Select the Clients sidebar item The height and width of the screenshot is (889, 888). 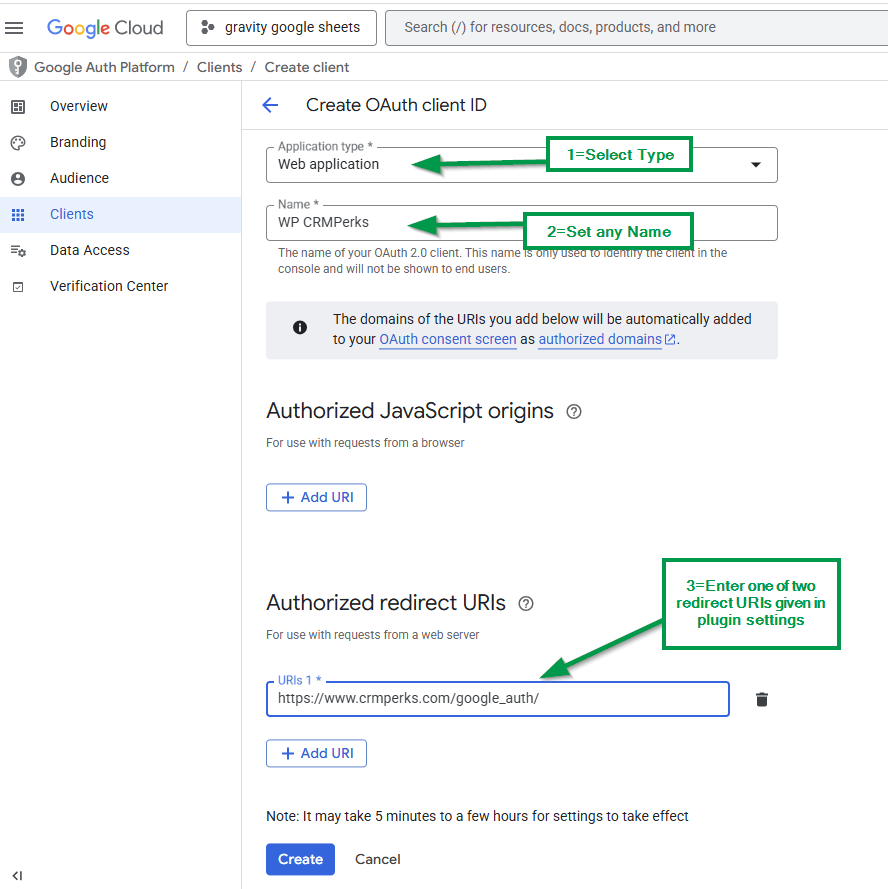pyautogui.click(x=120, y=214)
